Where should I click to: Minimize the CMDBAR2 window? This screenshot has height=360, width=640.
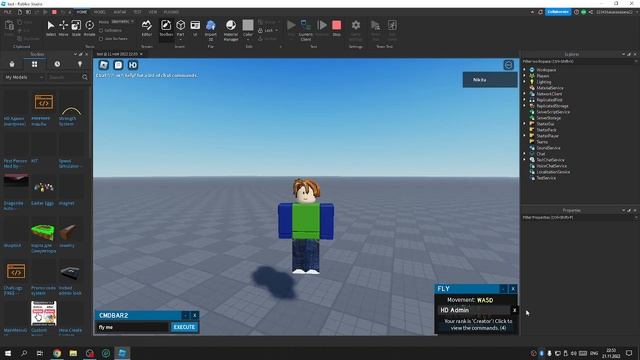pos(185,316)
